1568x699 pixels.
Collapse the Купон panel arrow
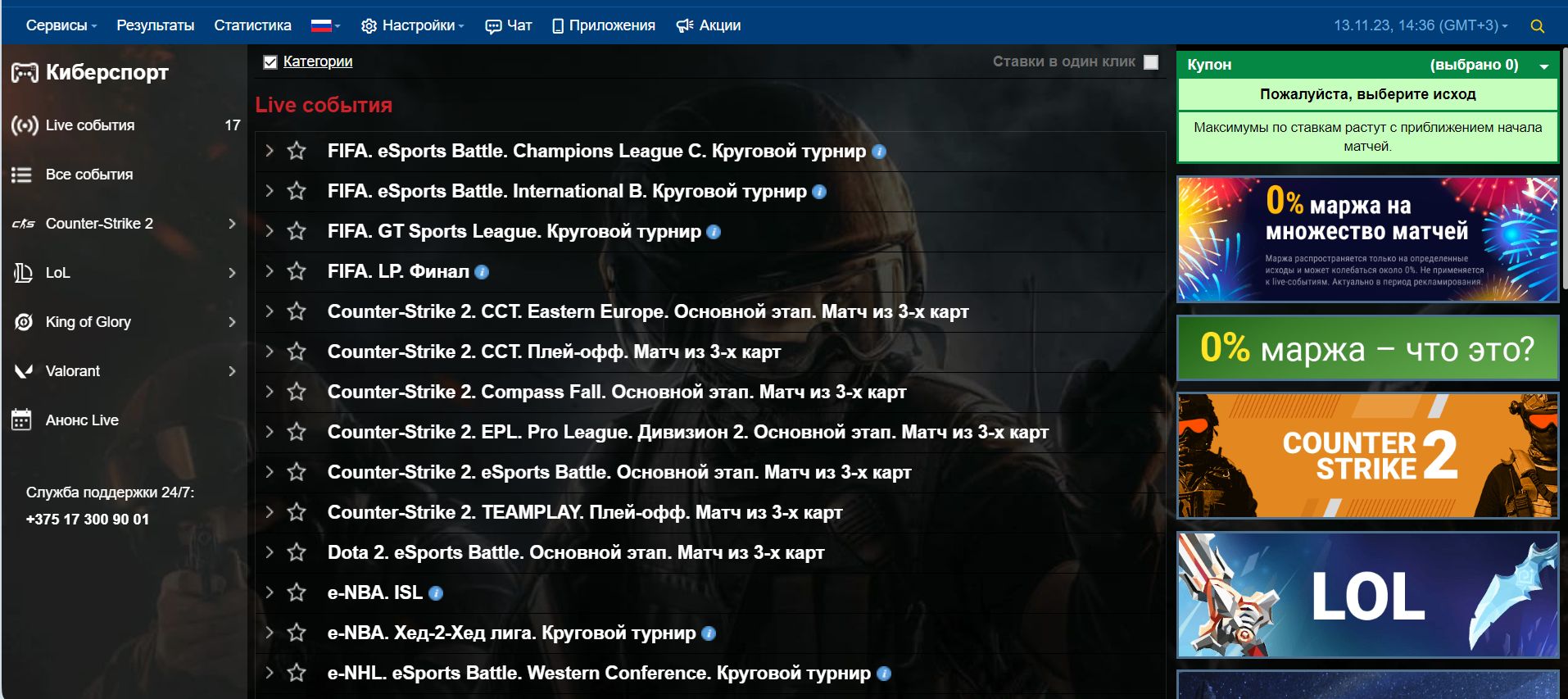point(1544,66)
